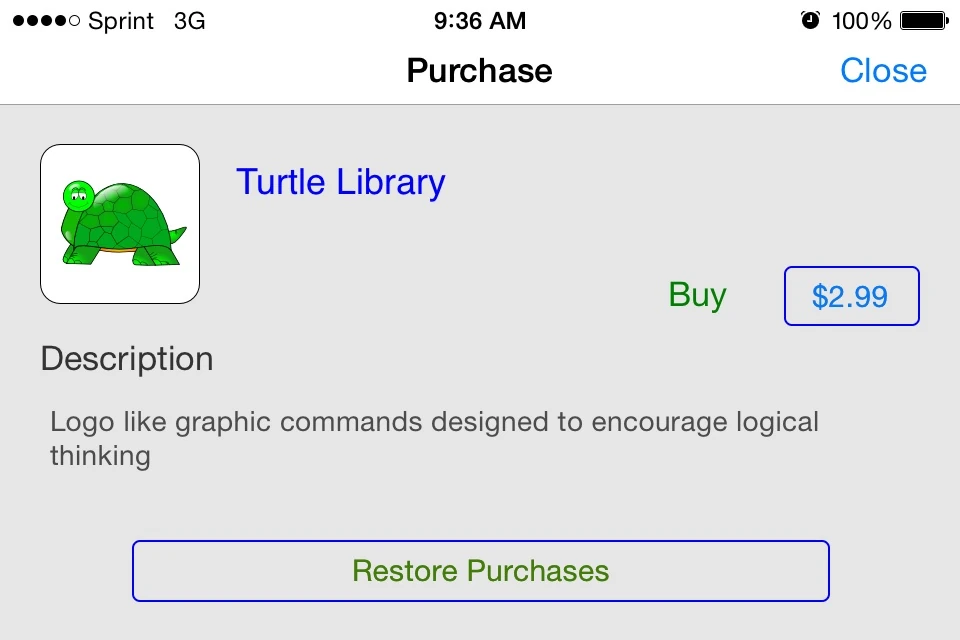
Task: Open the Turtle Library product link
Action: [x=340, y=182]
